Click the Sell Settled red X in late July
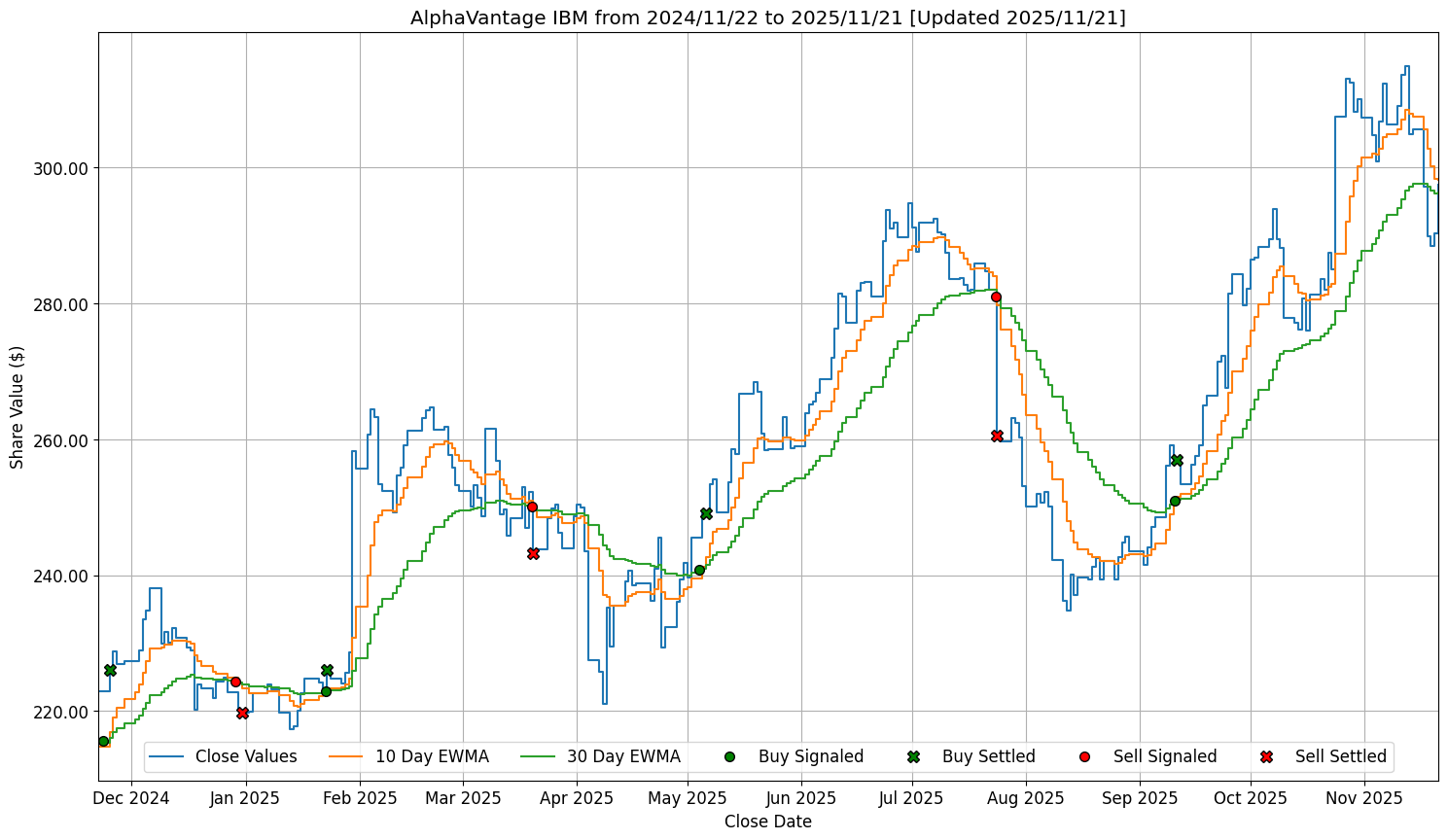 (997, 436)
